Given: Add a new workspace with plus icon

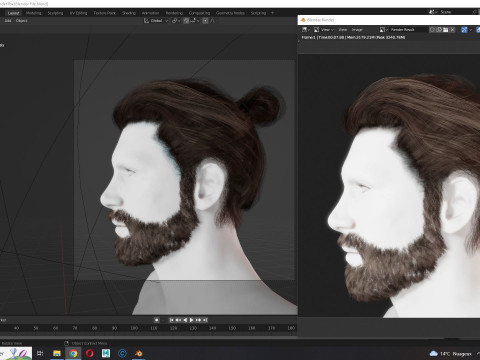Looking at the screenshot, I should 272,13.
